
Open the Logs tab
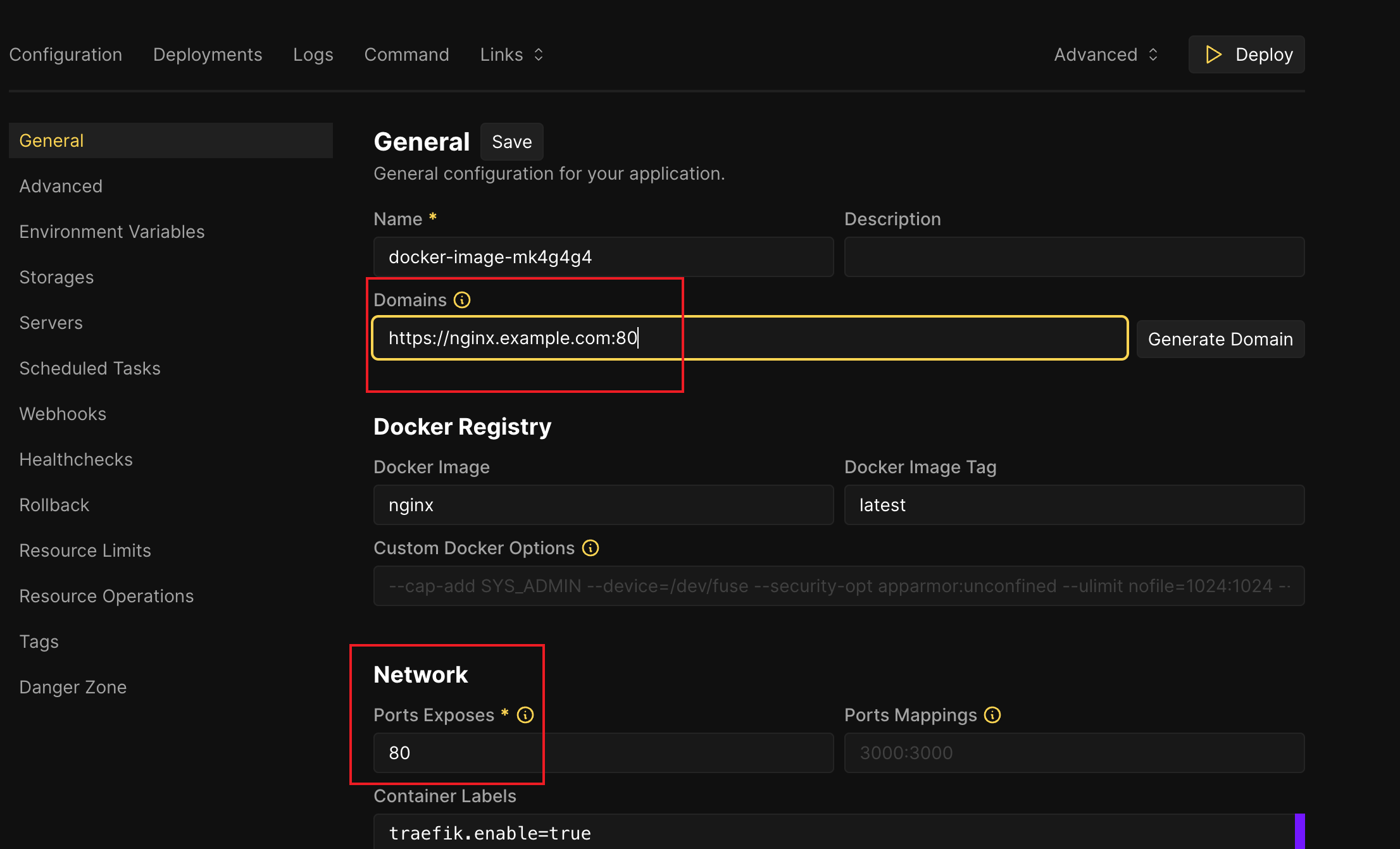coord(313,54)
